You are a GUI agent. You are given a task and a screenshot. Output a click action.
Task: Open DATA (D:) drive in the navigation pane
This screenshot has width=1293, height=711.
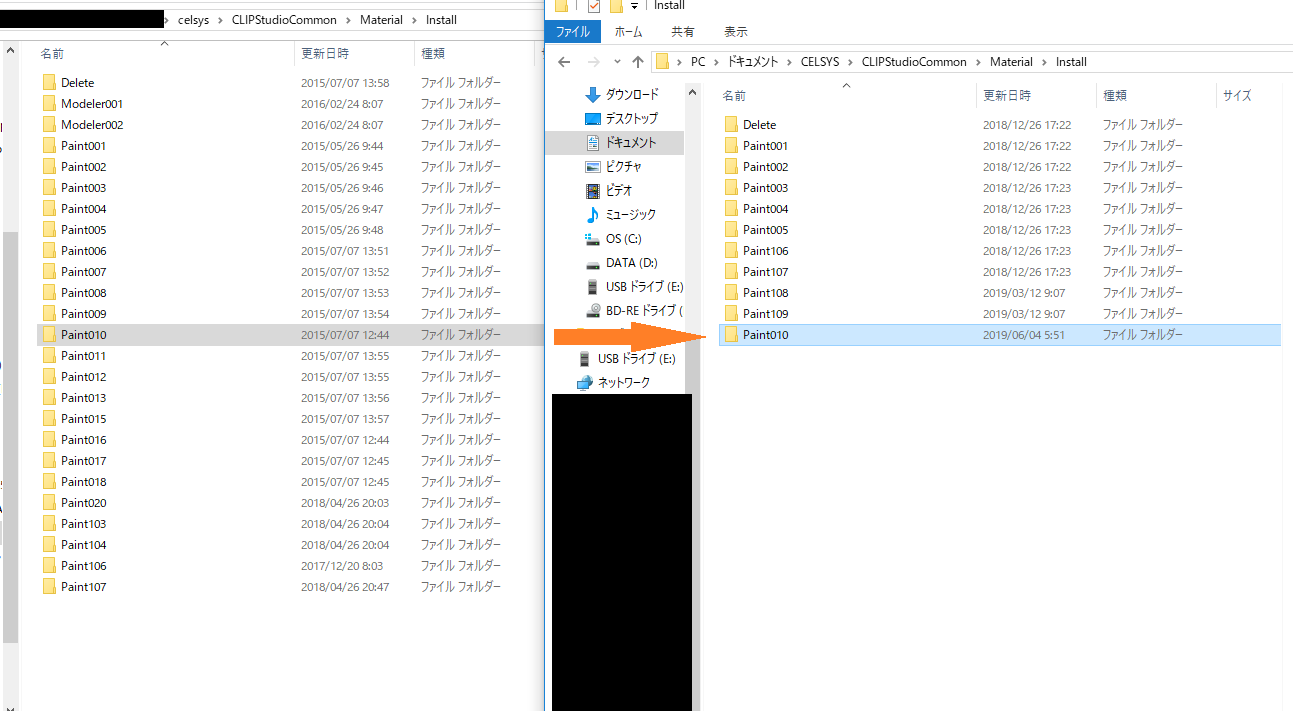click(631, 262)
